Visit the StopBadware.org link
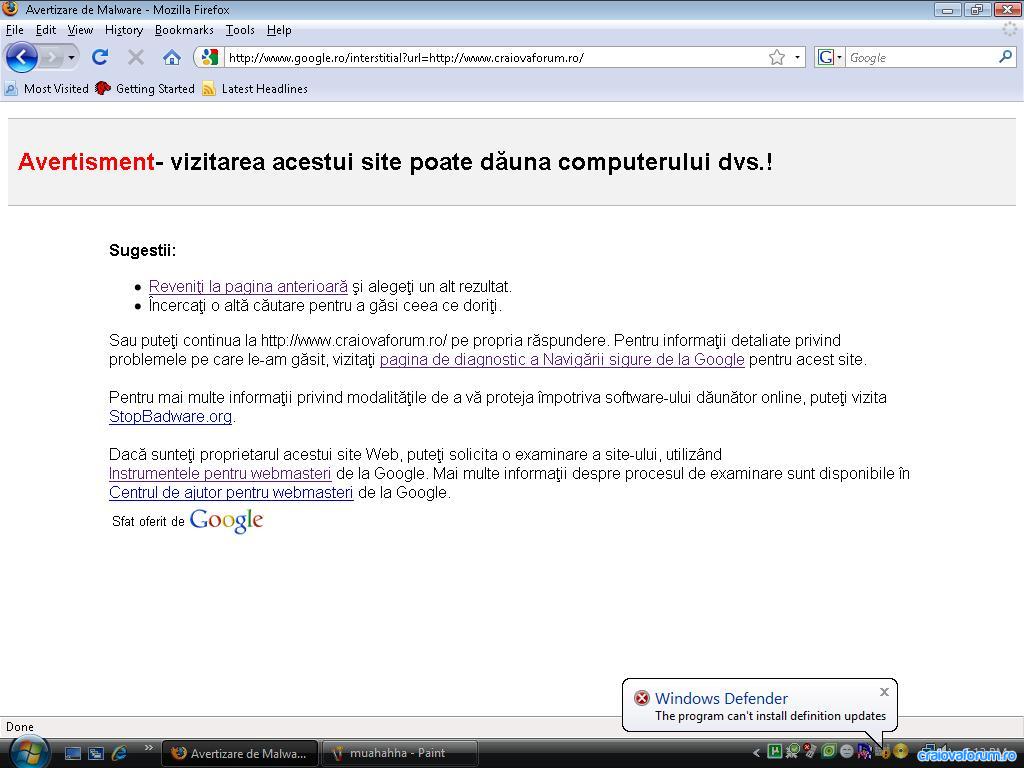 pos(170,417)
